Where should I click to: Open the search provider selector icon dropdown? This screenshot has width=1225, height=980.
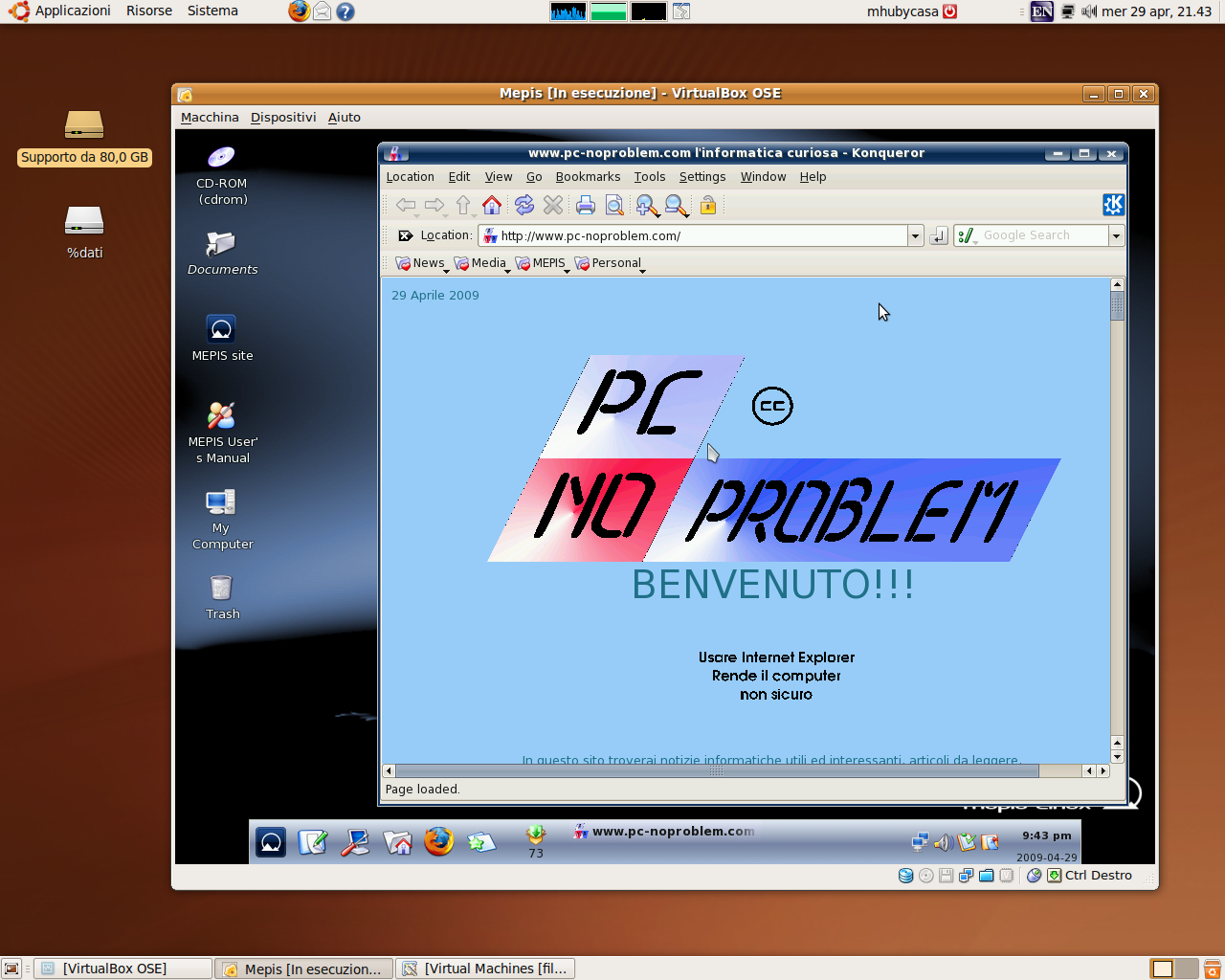coord(966,235)
